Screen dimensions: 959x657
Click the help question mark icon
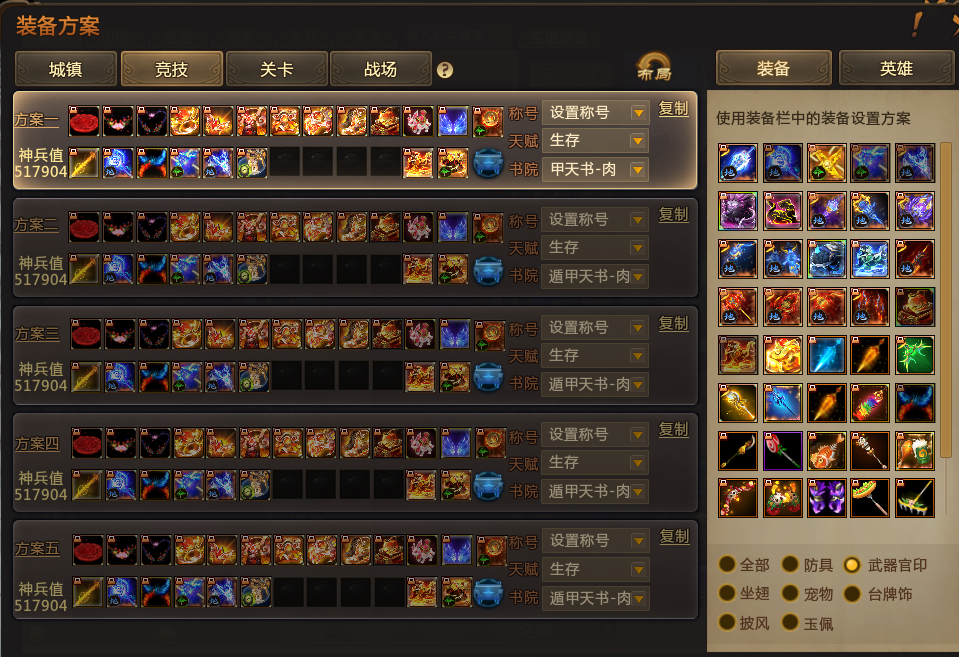(445, 70)
